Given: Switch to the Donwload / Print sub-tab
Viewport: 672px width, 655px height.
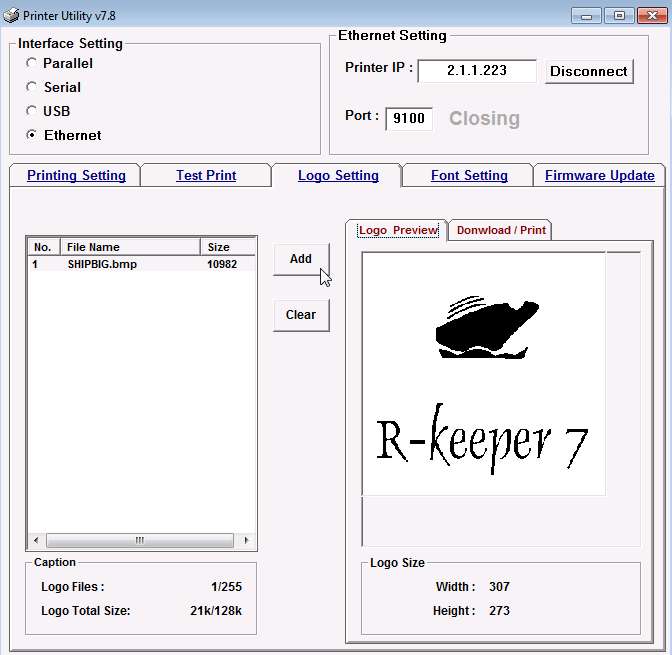Looking at the screenshot, I should [501, 230].
